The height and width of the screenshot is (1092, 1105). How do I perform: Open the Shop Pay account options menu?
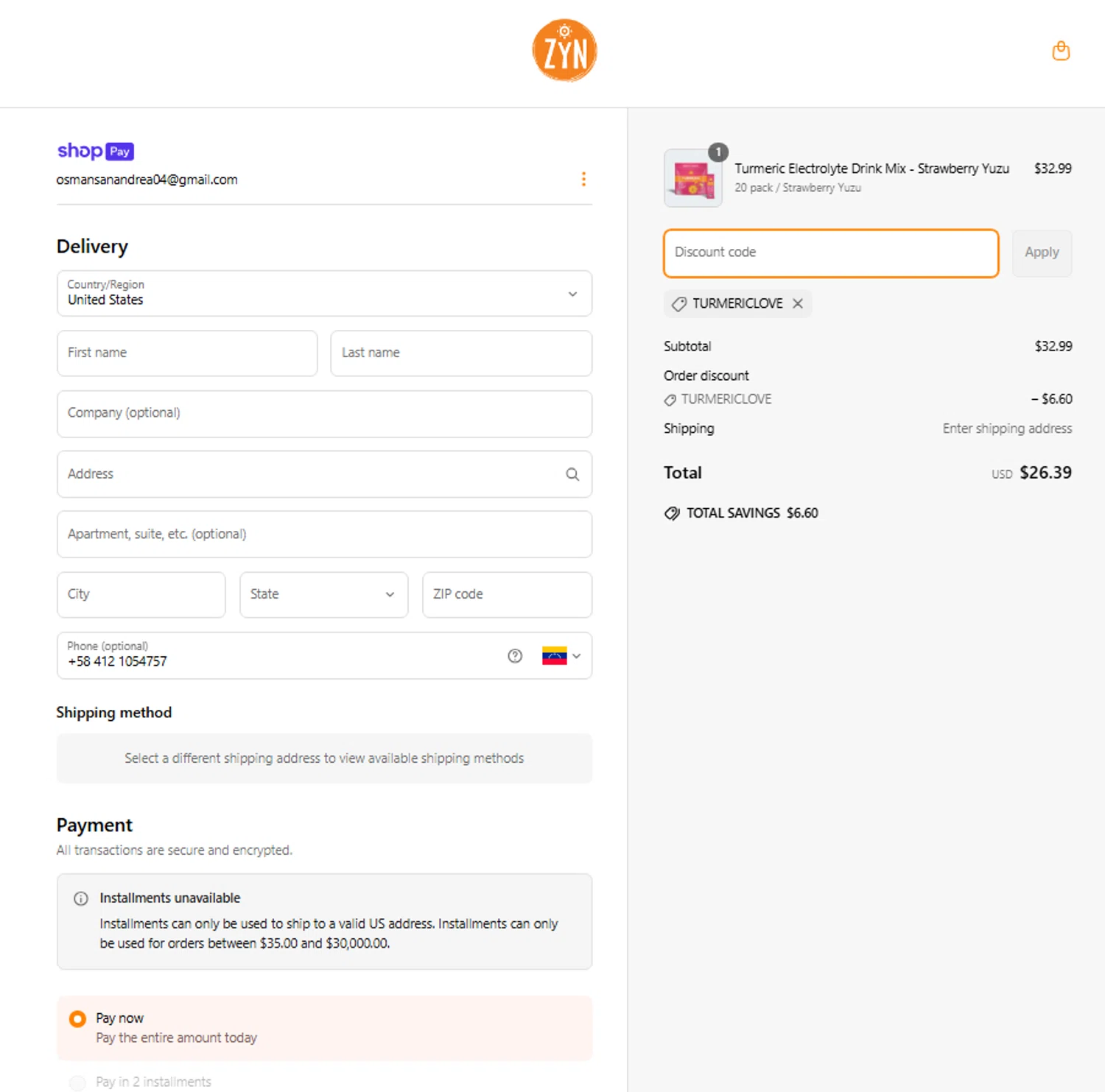point(583,179)
